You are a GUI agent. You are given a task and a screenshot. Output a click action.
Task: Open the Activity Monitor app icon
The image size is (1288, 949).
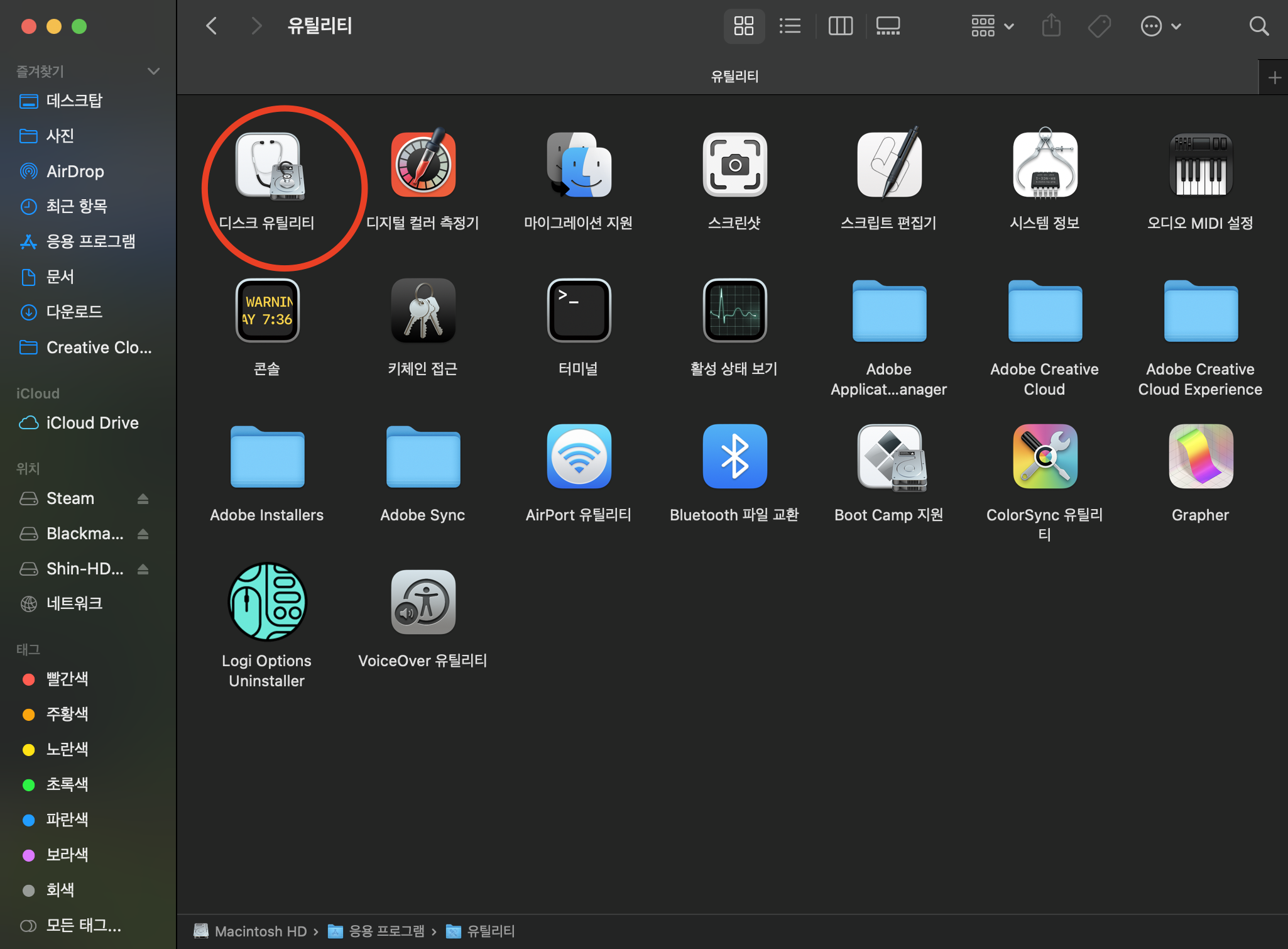[x=734, y=311]
